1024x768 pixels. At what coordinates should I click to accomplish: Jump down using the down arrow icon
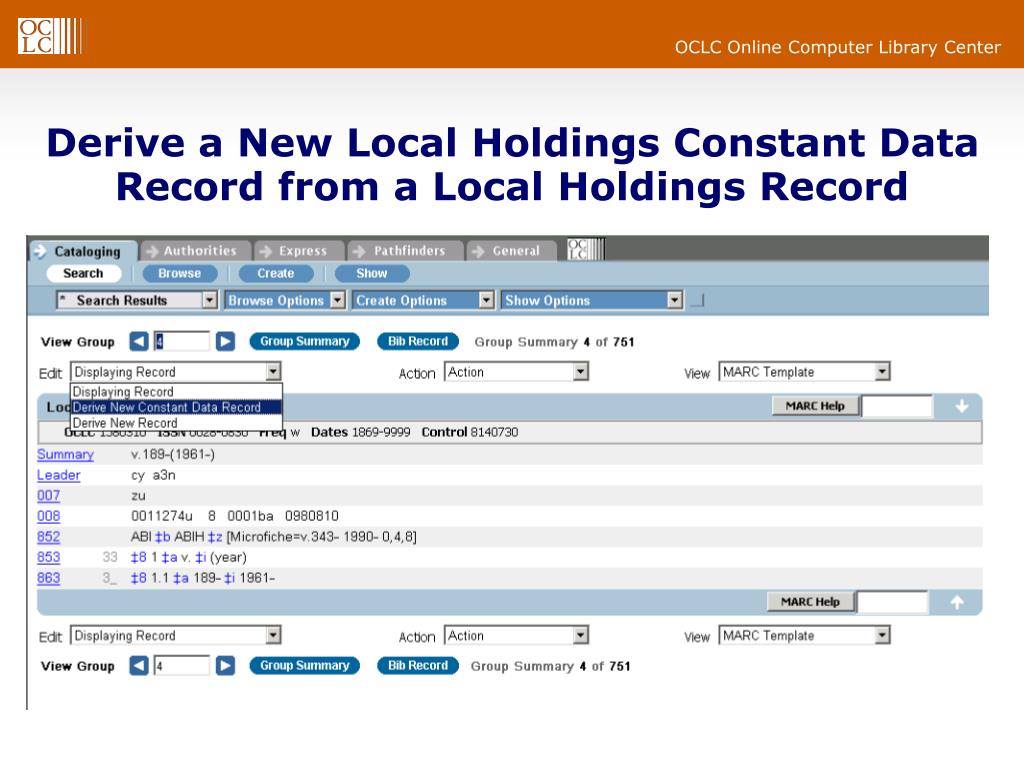[961, 406]
